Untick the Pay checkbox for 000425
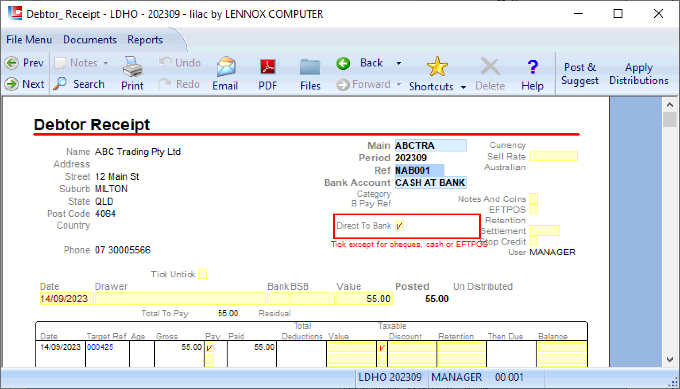 pos(209,347)
